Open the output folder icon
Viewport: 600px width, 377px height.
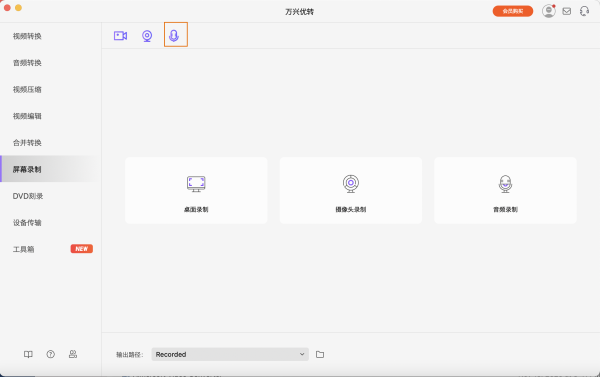click(320, 354)
